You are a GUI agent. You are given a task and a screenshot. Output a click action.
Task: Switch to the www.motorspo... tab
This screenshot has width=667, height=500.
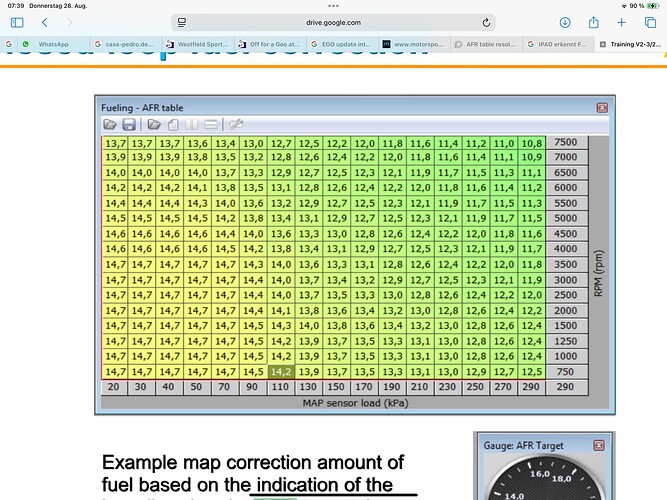click(414, 44)
